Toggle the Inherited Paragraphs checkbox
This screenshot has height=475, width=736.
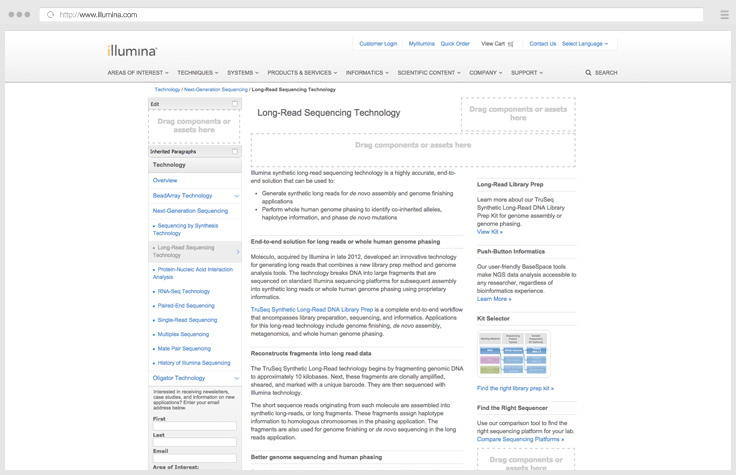(235, 152)
